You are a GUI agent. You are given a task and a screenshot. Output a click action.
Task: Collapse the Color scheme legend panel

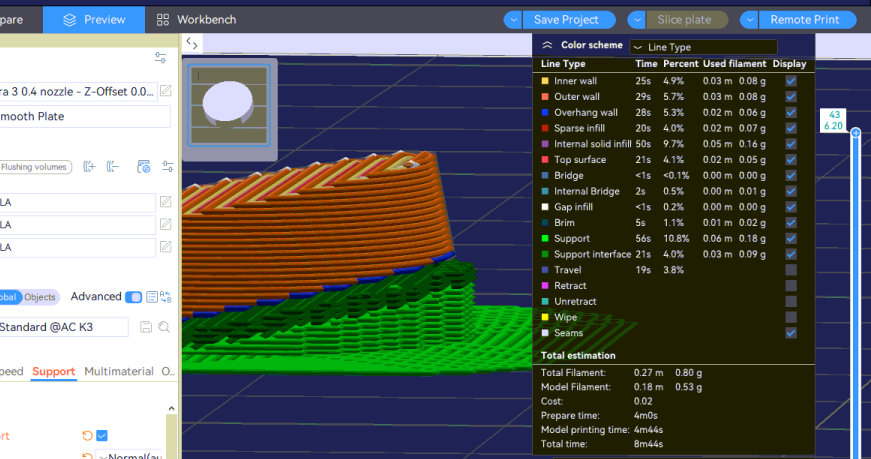tap(547, 46)
